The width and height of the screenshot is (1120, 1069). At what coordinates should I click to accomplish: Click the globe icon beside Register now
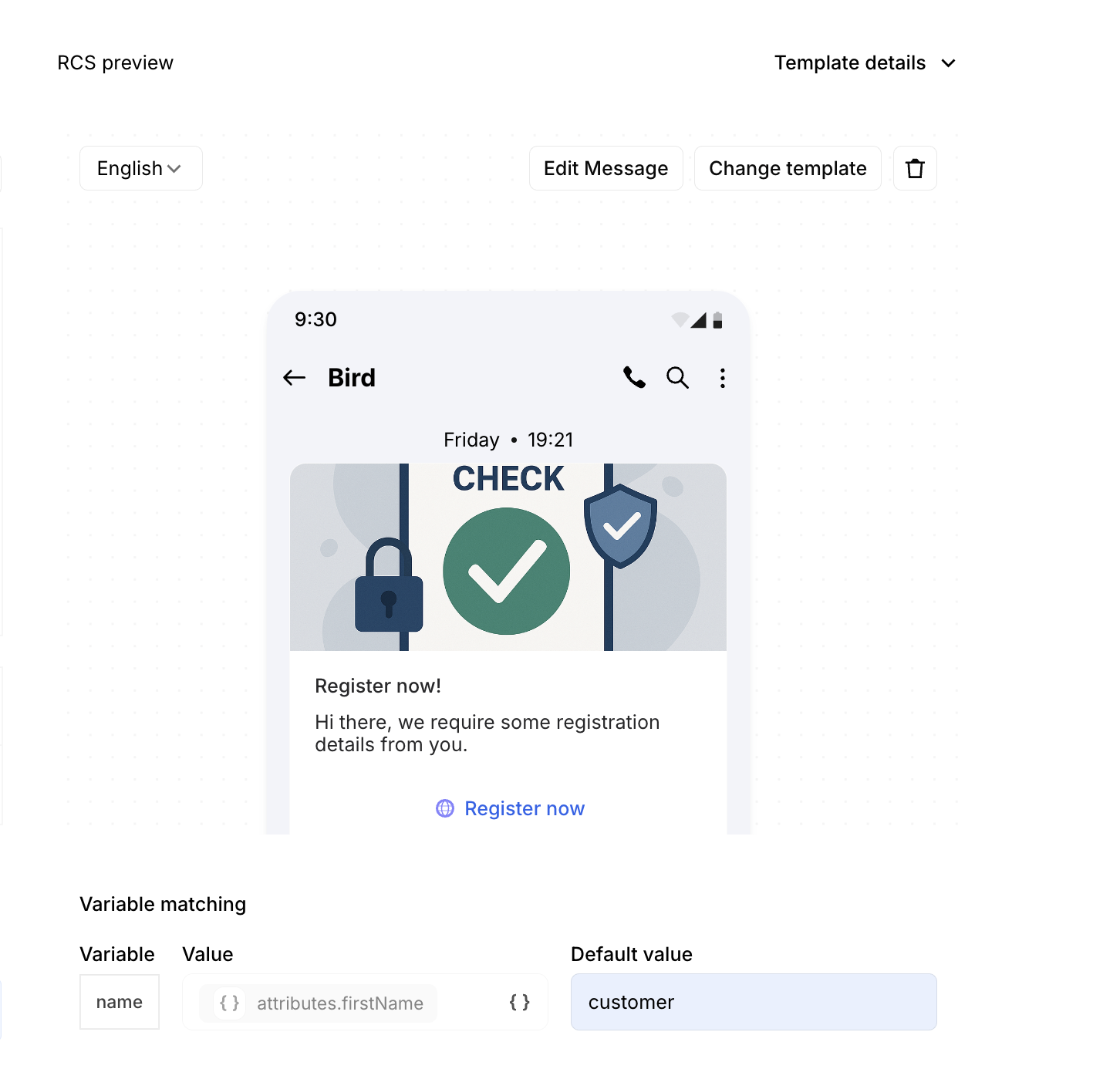click(445, 808)
